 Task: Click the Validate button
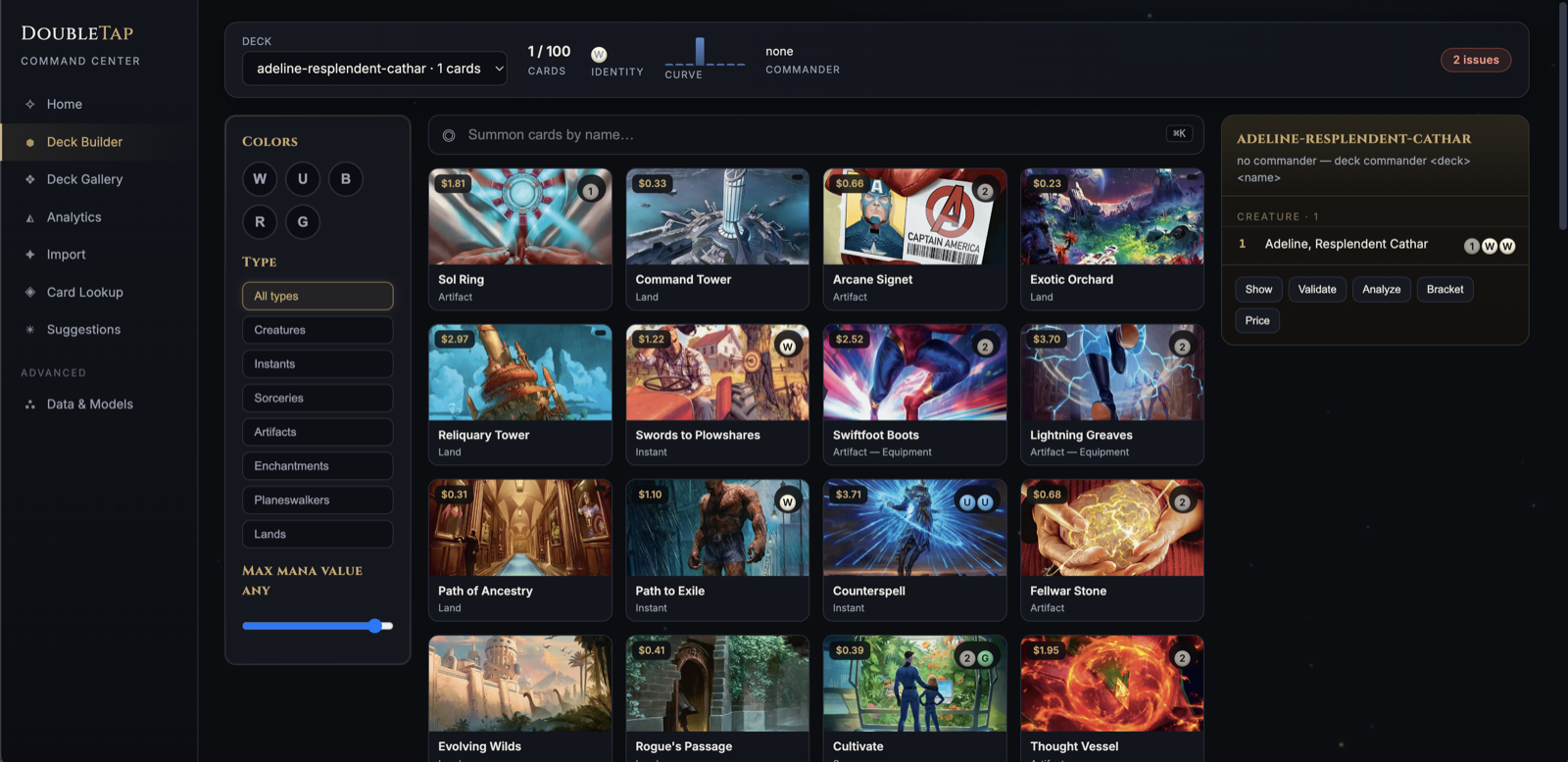[x=1317, y=289]
